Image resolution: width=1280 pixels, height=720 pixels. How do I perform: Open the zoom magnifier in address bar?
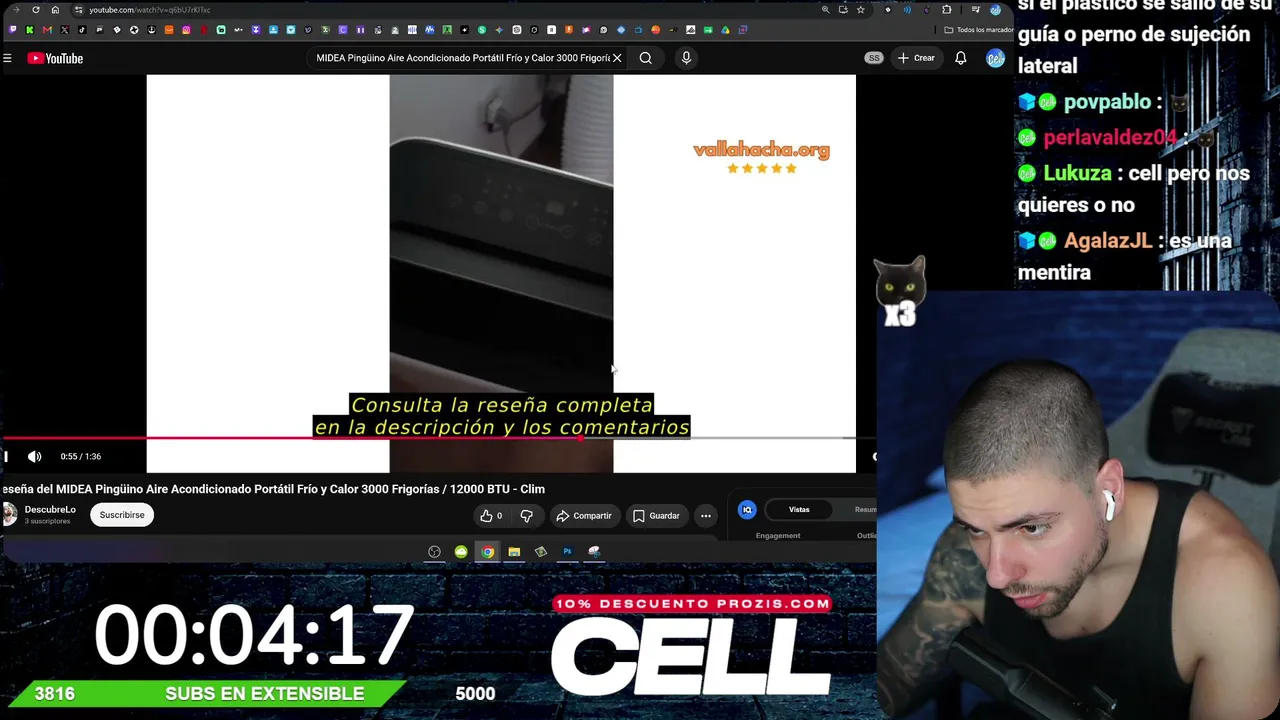(x=825, y=10)
